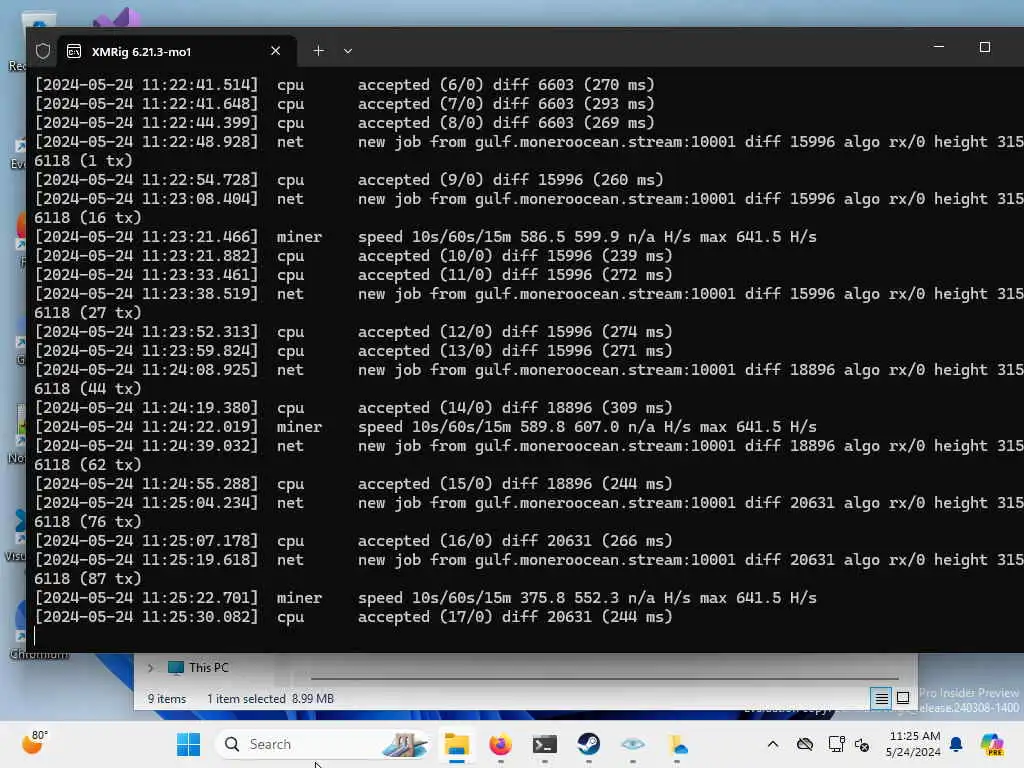
Task: Click the command prompt icon on the XMRig tab
Action: tap(74, 51)
